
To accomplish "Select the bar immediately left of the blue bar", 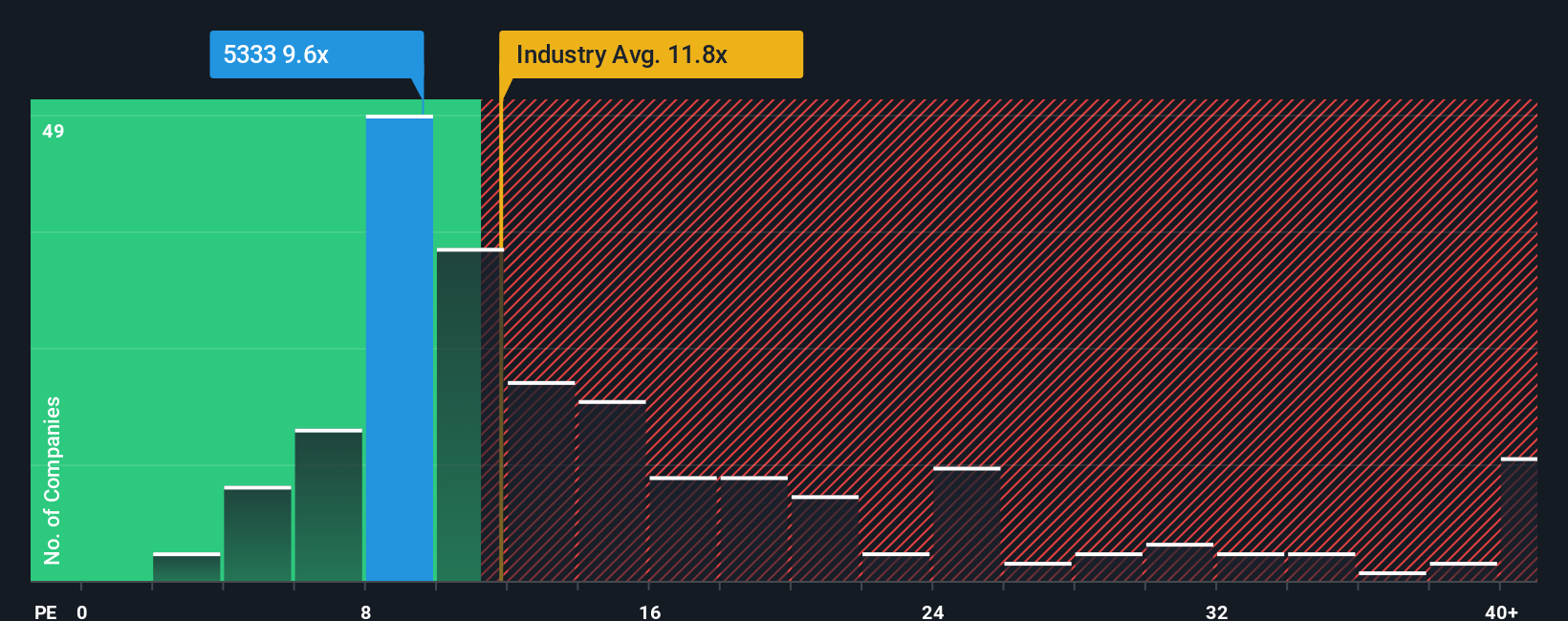I will click(x=329, y=505).
